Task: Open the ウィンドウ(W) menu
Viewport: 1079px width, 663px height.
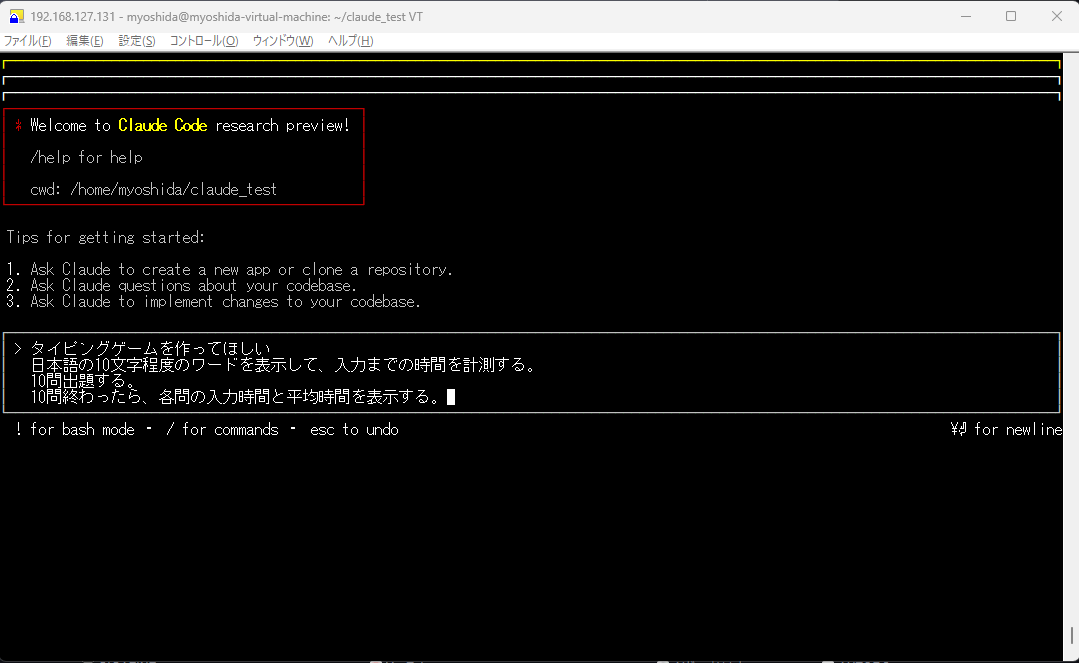Action: (283, 41)
